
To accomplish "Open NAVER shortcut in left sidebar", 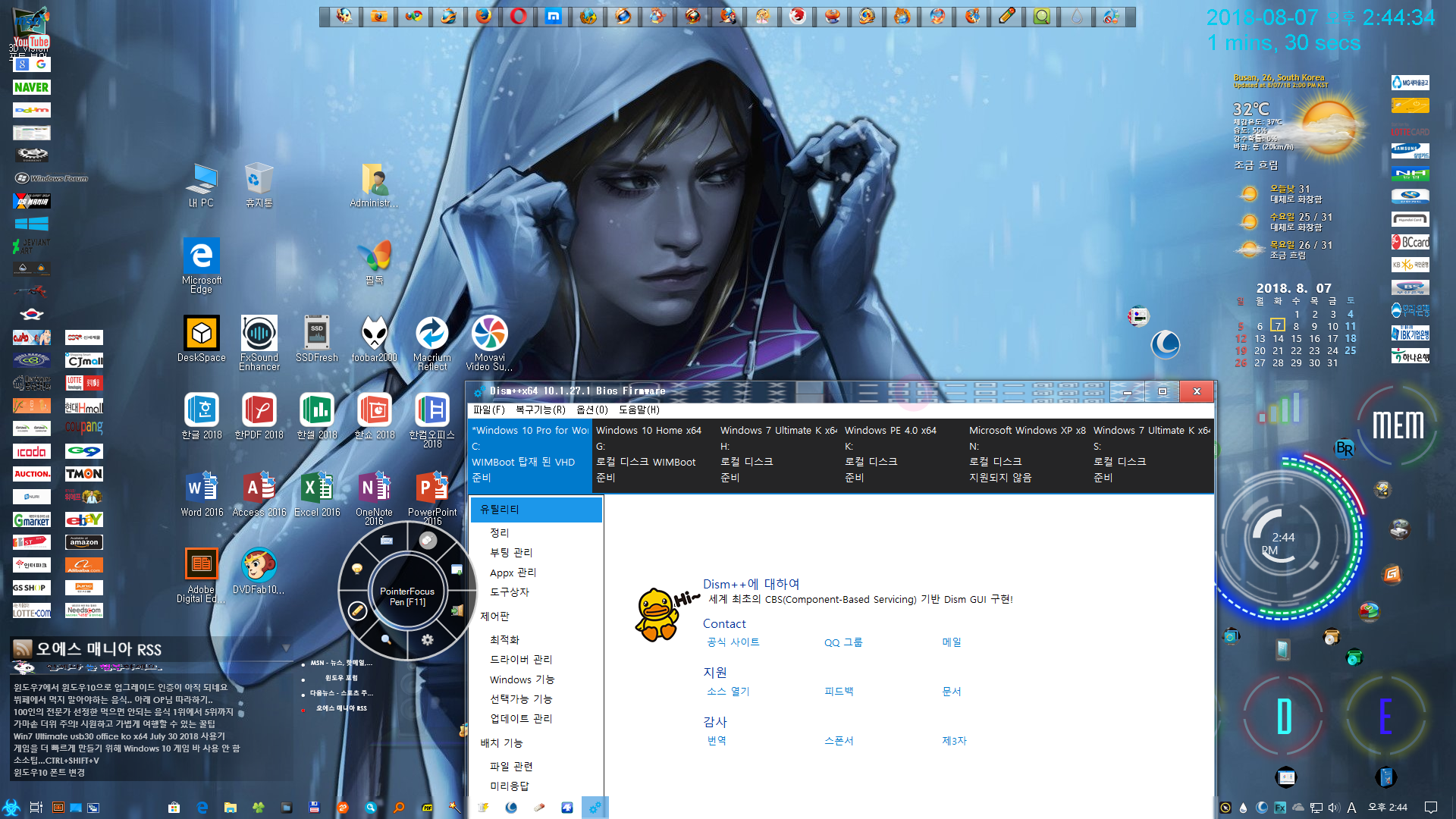I will [32, 87].
